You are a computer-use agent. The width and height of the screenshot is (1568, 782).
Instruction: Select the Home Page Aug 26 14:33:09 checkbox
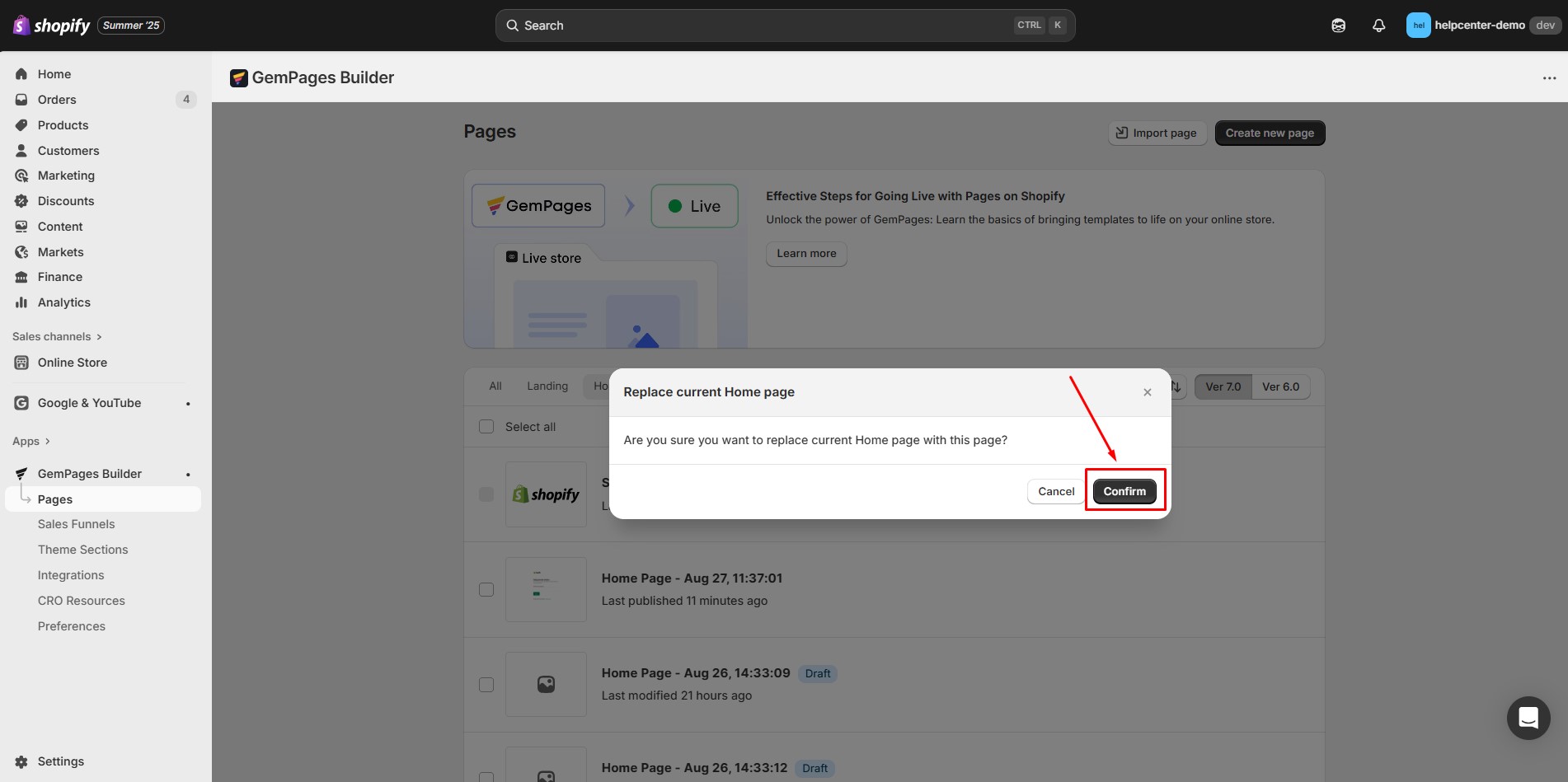(x=486, y=685)
